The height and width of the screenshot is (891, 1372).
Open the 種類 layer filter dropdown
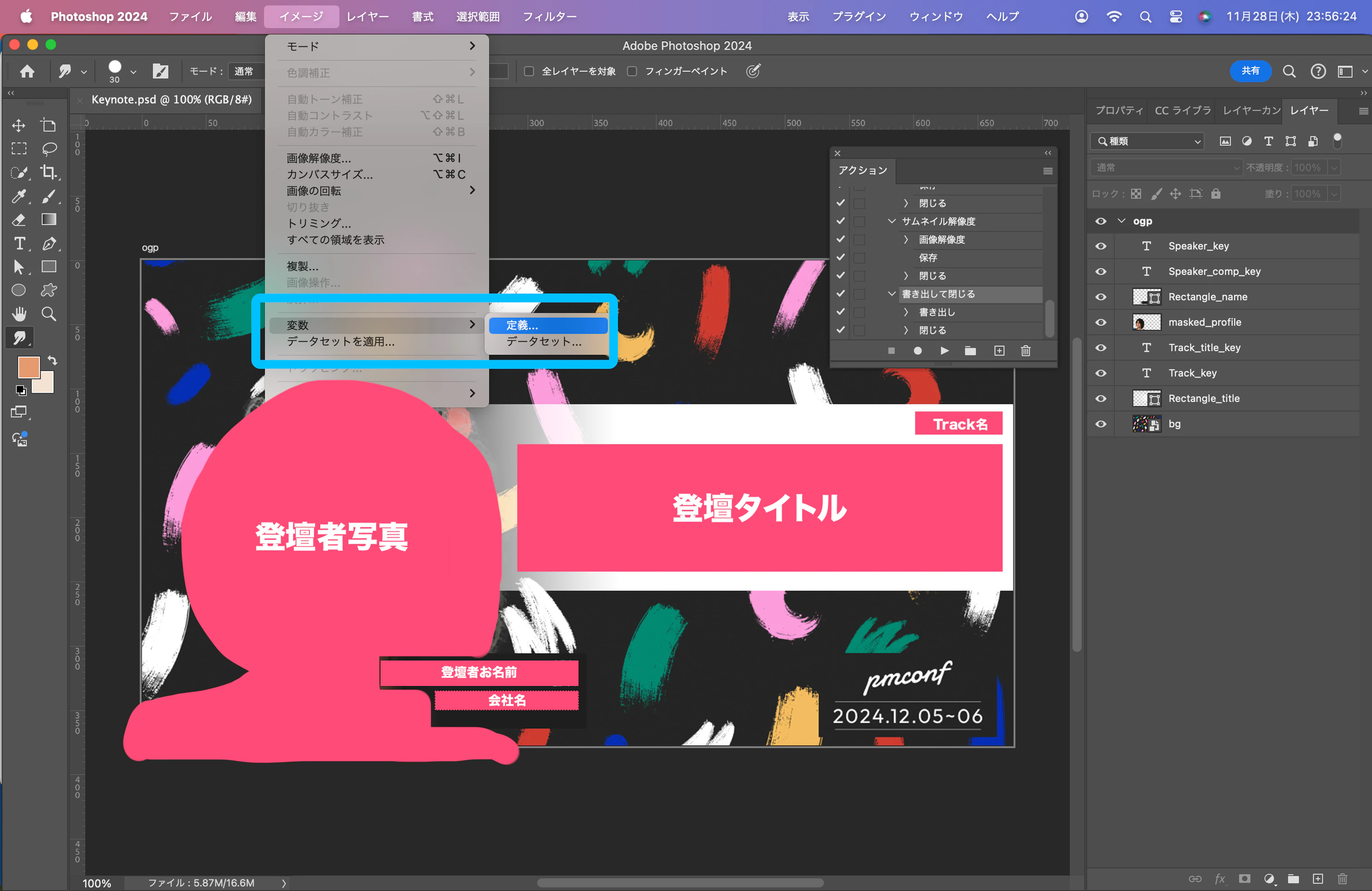tap(1147, 141)
